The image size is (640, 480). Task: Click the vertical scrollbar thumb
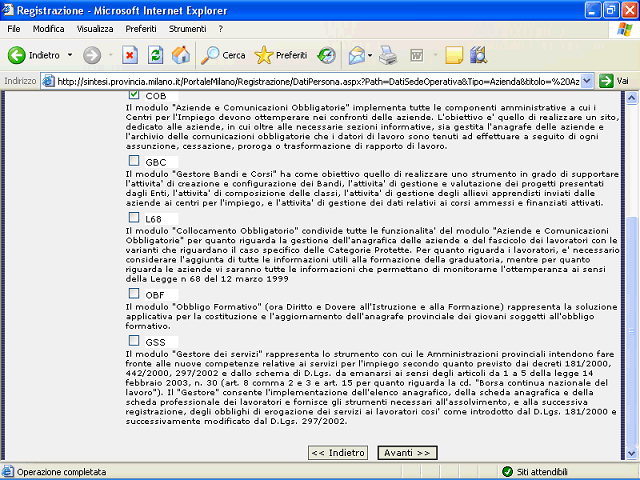pyautogui.click(x=631, y=332)
